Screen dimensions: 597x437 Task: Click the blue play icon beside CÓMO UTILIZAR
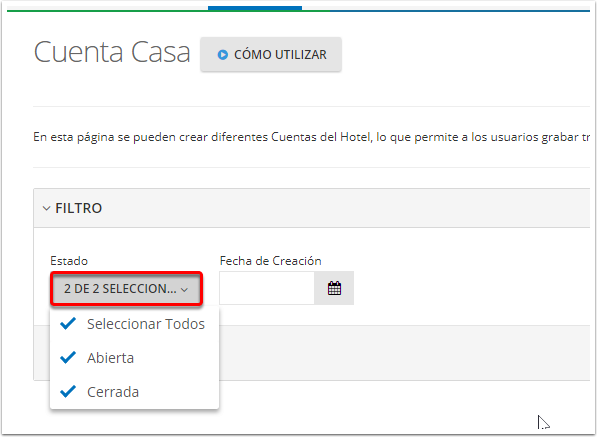tap(223, 55)
